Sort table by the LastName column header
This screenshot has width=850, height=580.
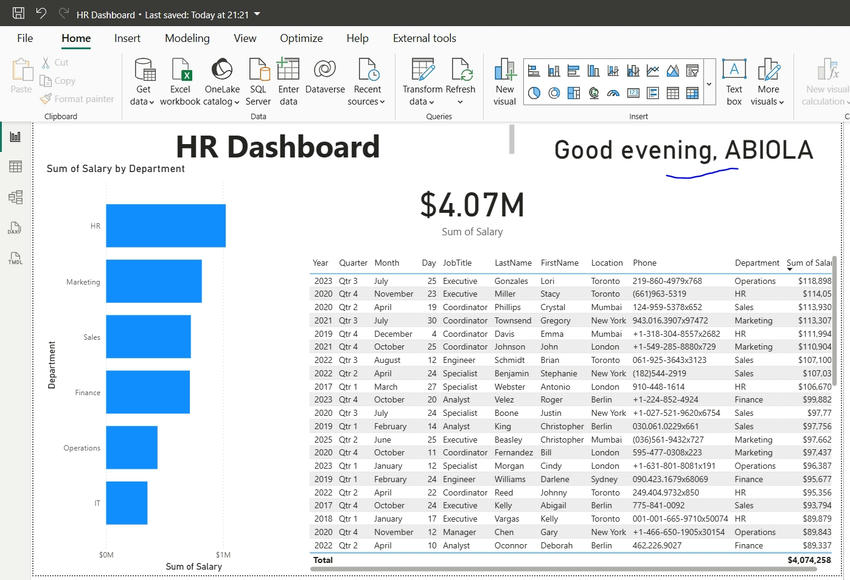tap(512, 263)
